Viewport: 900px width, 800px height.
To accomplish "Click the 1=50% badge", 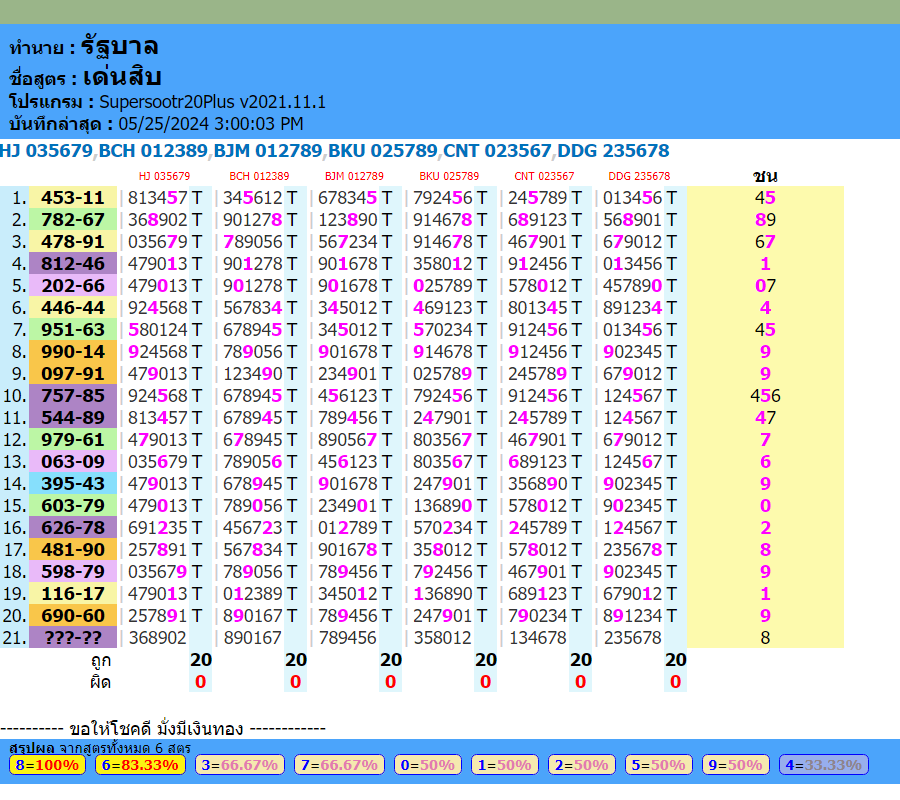I will 505,765.
